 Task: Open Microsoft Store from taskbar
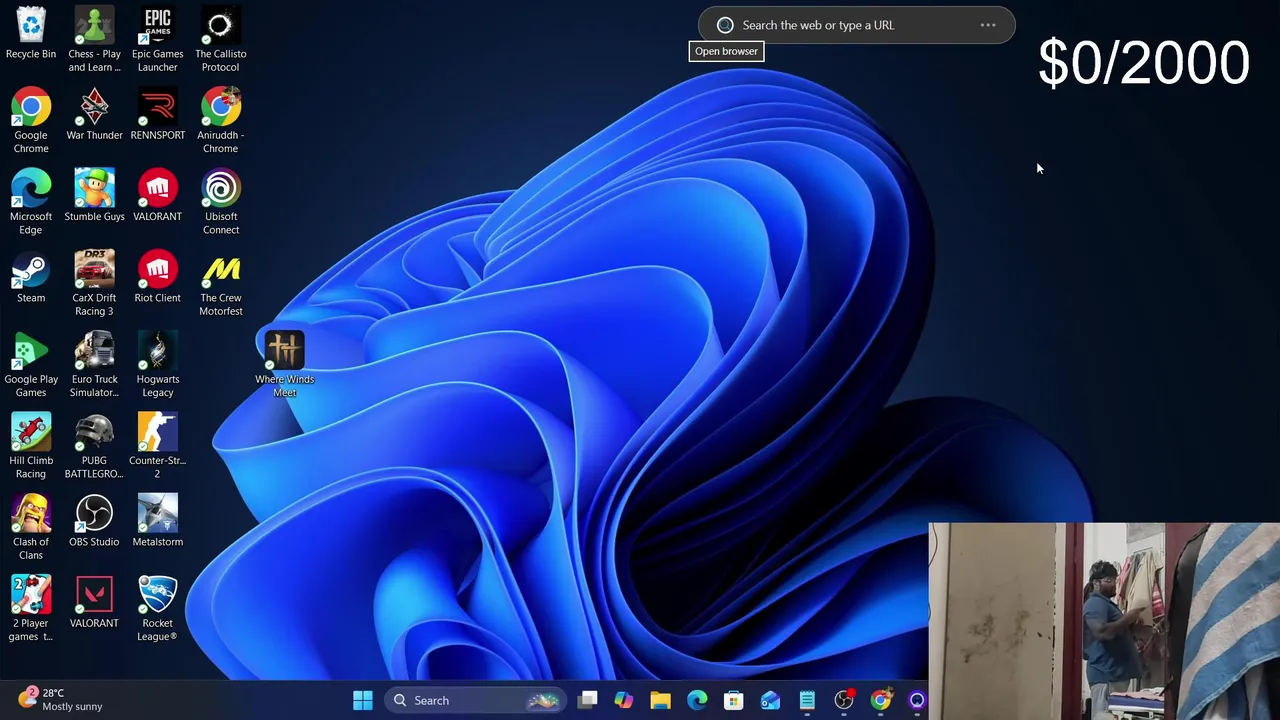[x=734, y=700]
